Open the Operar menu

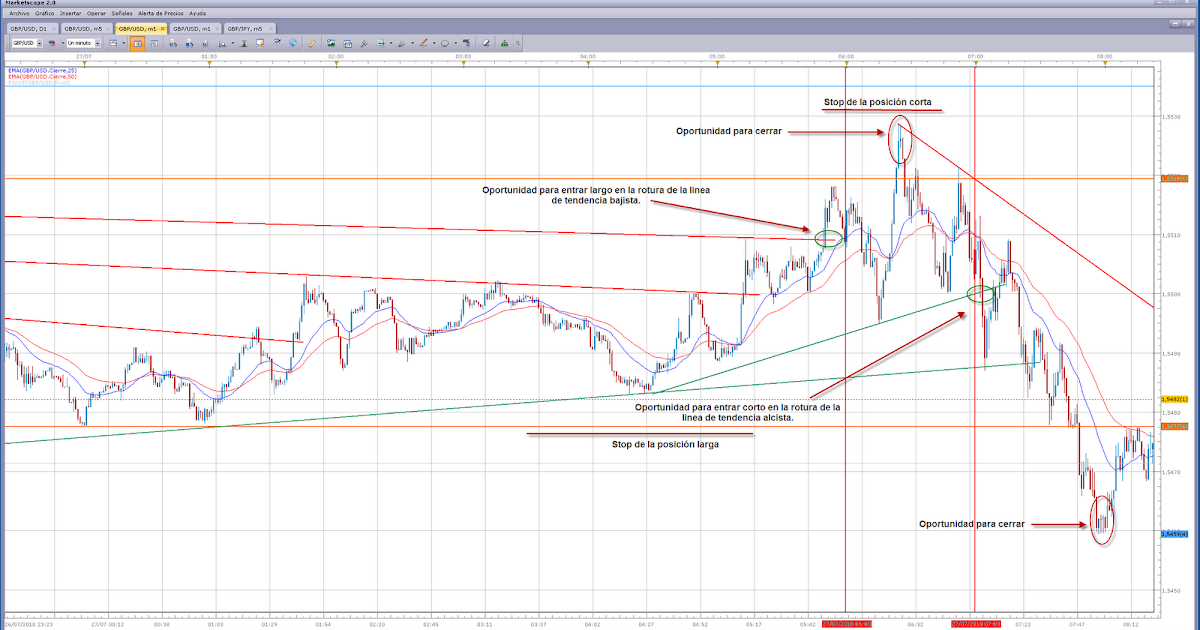96,13
